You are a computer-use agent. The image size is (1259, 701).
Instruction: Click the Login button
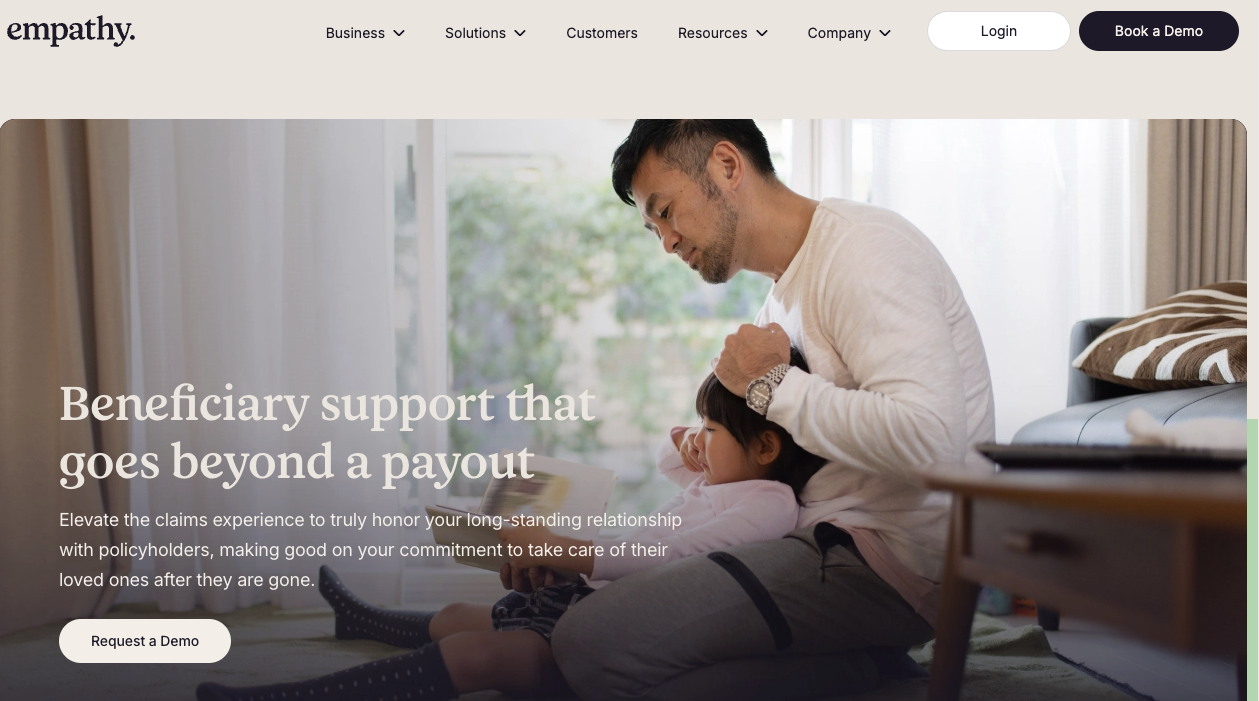(x=999, y=31)
